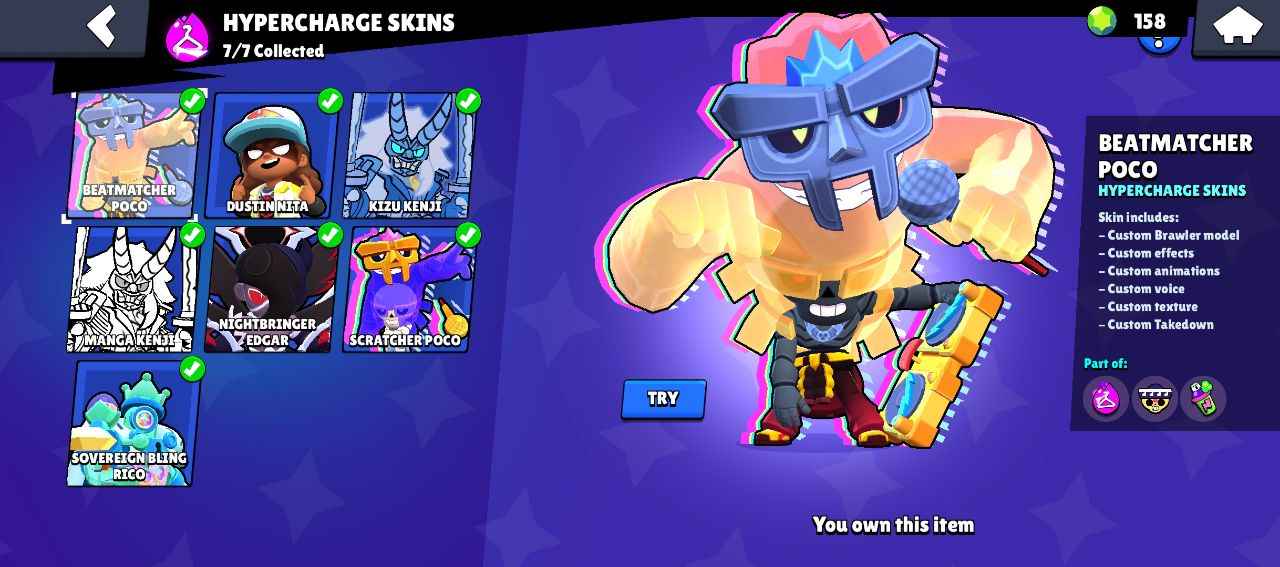This screenshot has height=567, width=1280.
Task: Select the Beatmatcher Poco skin card
Action: click(x=131, y=155)
